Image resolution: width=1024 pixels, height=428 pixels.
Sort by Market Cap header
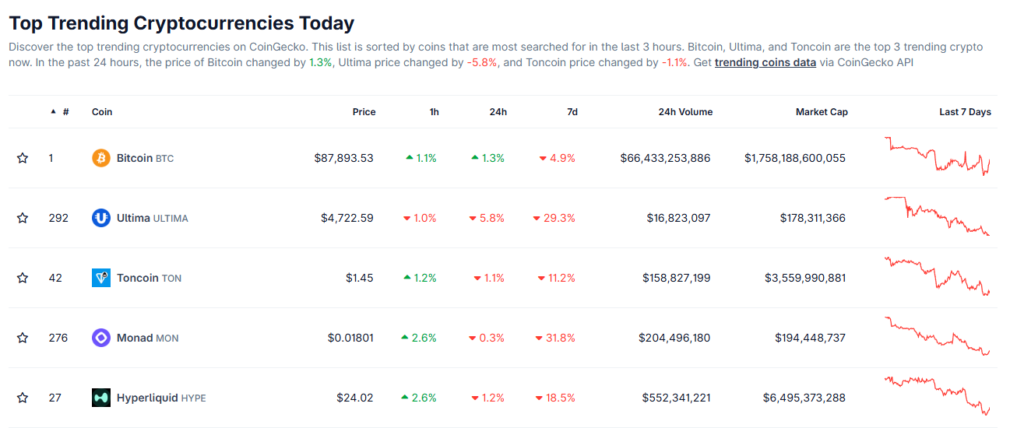(821, 112)
